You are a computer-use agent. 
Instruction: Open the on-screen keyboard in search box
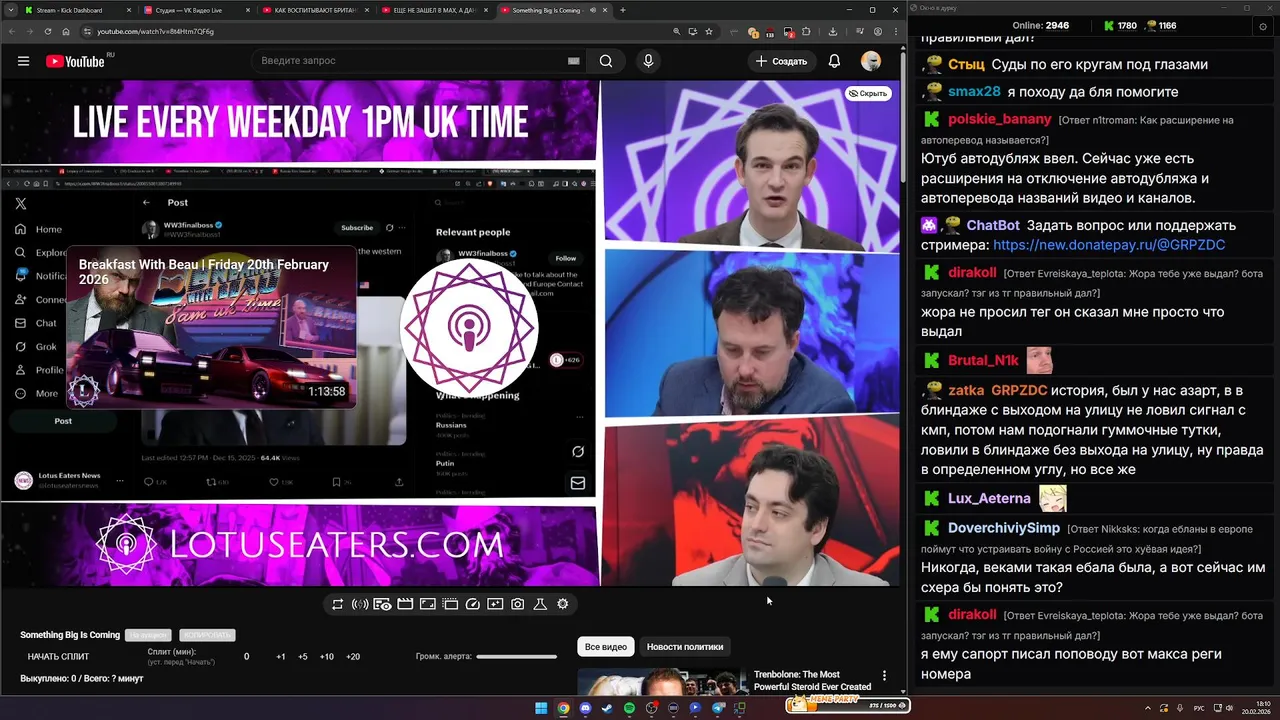pyautogui.click(x=574, y=61)
